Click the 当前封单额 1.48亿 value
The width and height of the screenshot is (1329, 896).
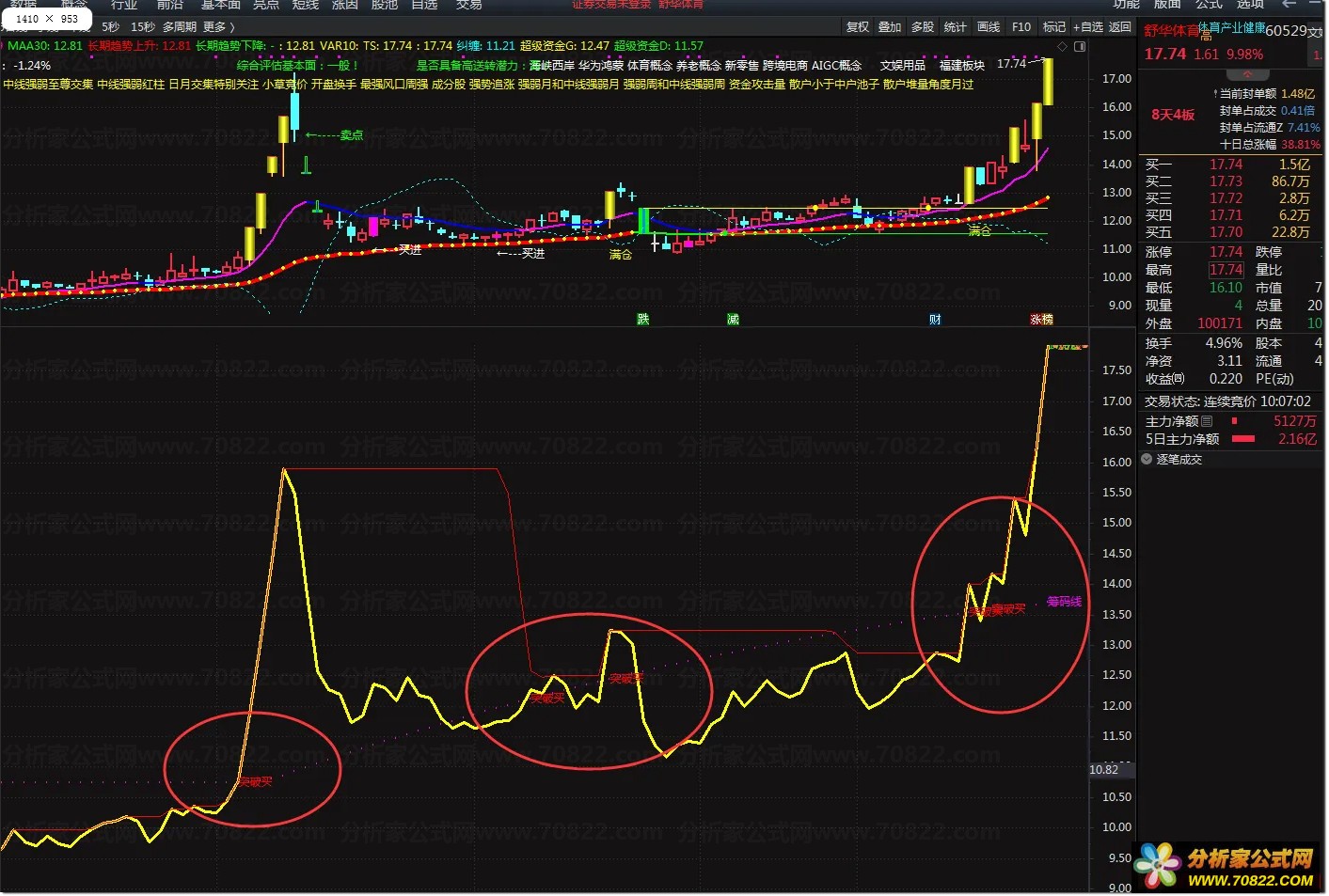(1298, 94)
